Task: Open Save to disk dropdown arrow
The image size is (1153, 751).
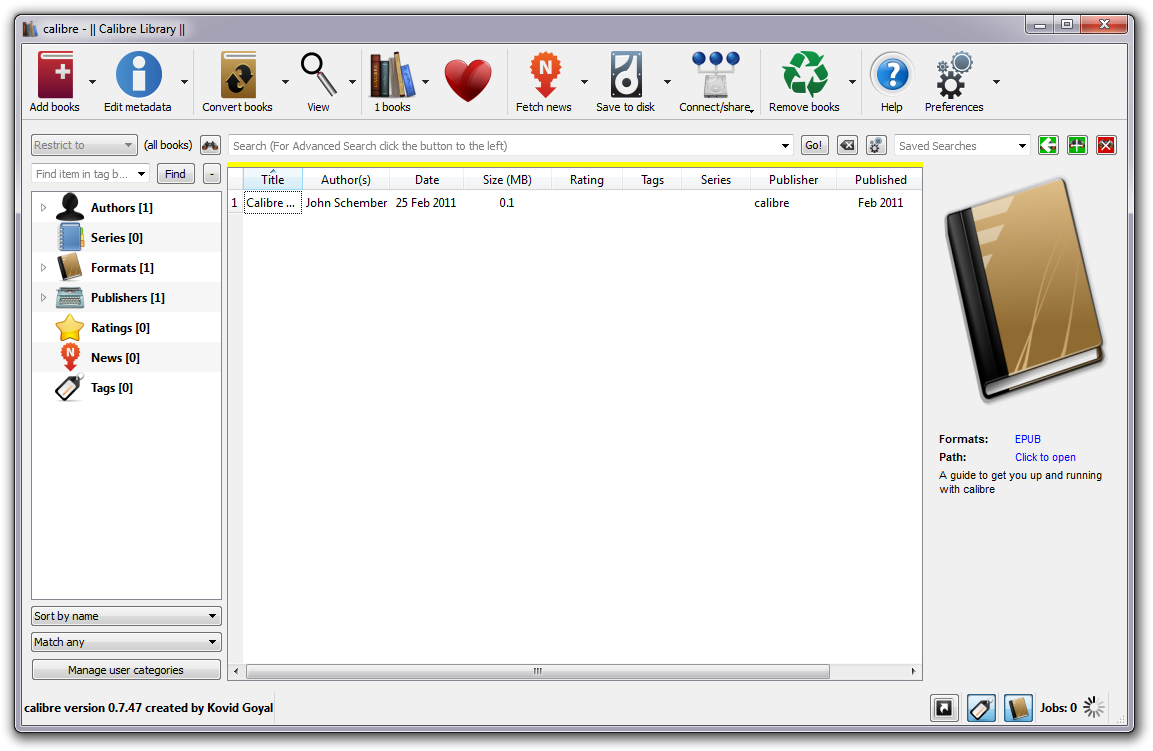Action: coord(667,82)
